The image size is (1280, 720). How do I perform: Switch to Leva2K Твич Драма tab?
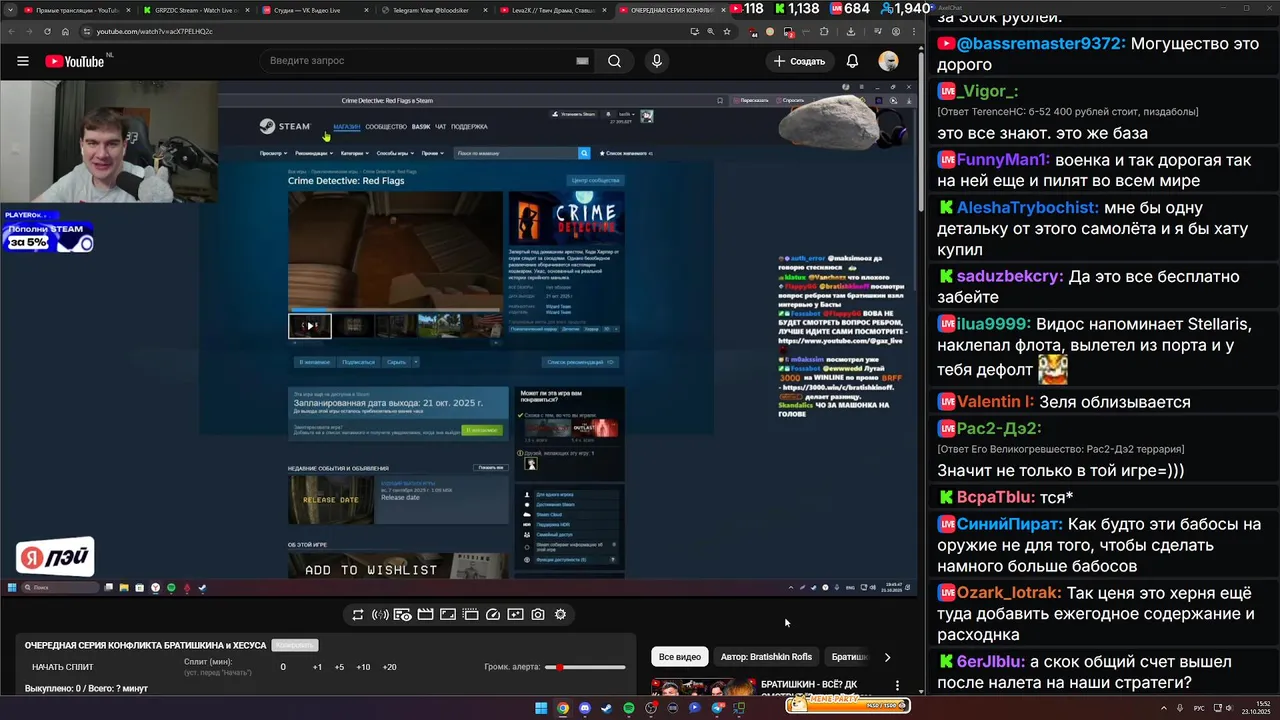pyautogui.click(x=554, y=10)
